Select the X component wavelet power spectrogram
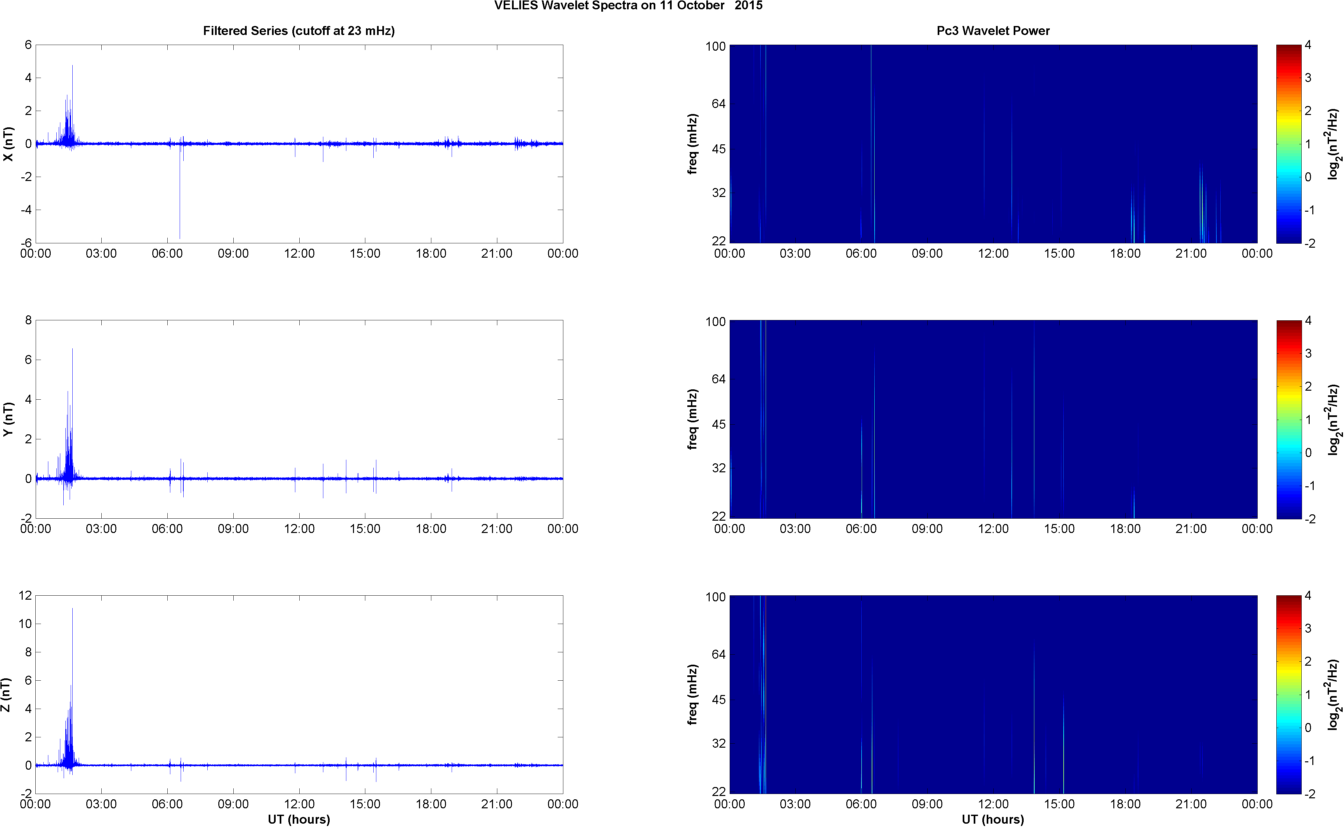The image size is (1344, 827). click(993, 143)
